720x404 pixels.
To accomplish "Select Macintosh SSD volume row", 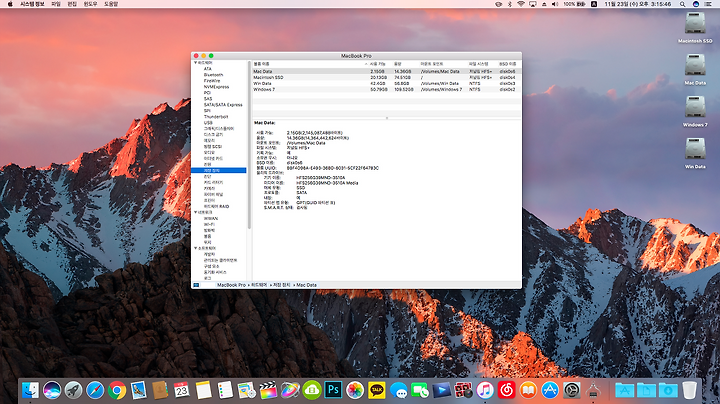I will click(387, 78).
